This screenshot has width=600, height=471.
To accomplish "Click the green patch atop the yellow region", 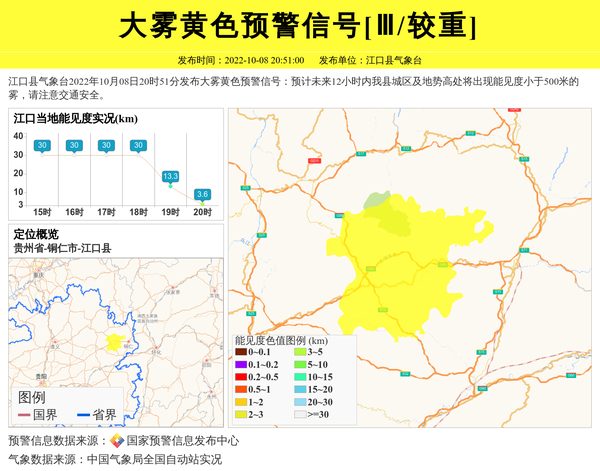I will pos(377,201).
